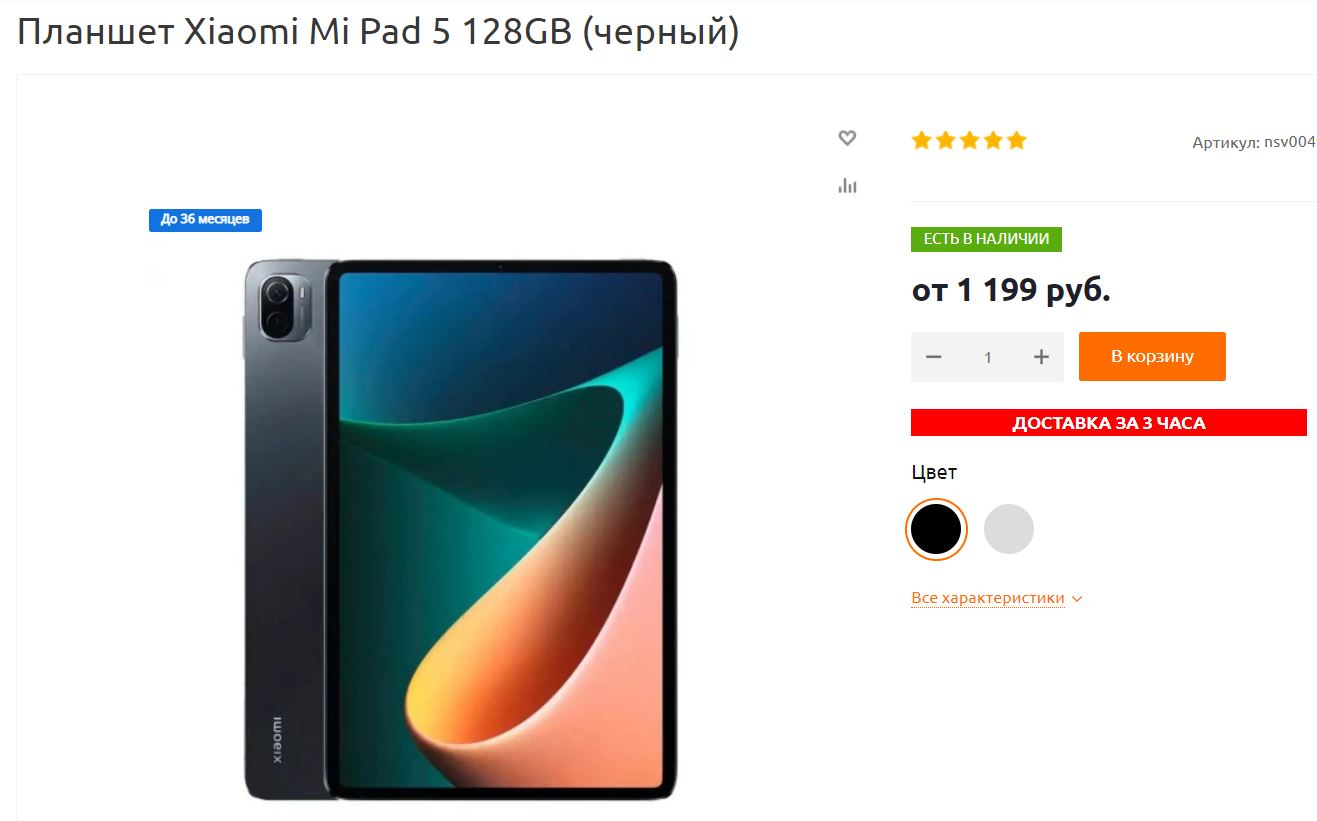The height and width of the screenshot is (821, 1317).
Task: Select the second rating star
Action: coord(945,141)
